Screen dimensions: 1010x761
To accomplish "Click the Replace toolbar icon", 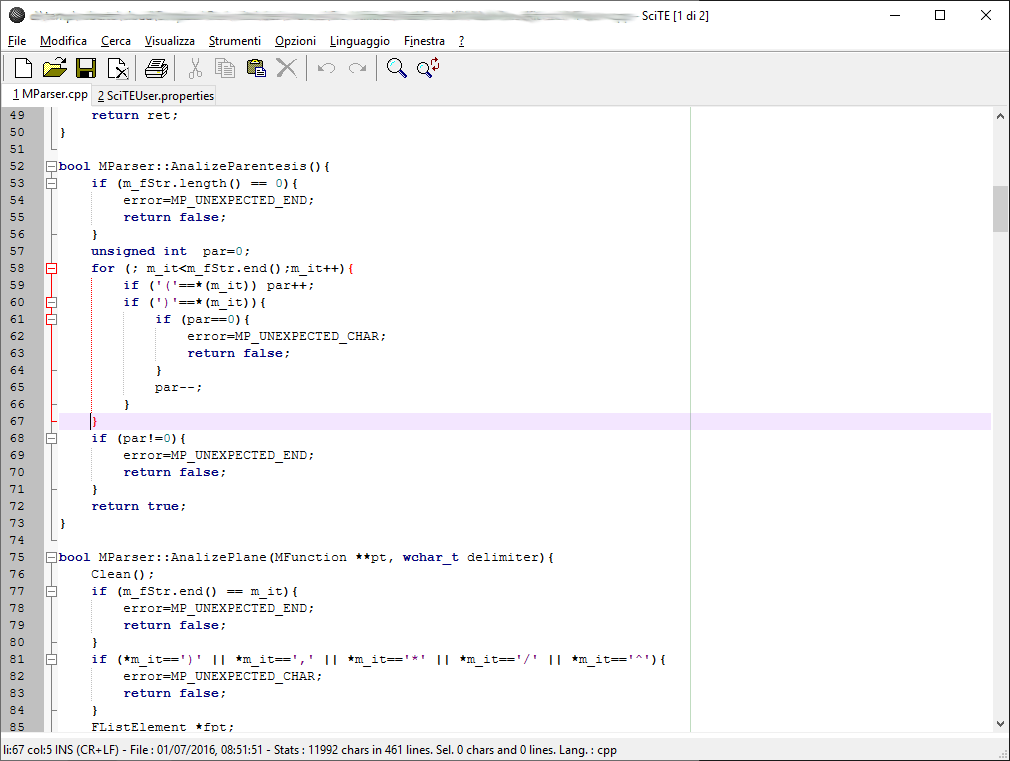I will click(429, 68).
